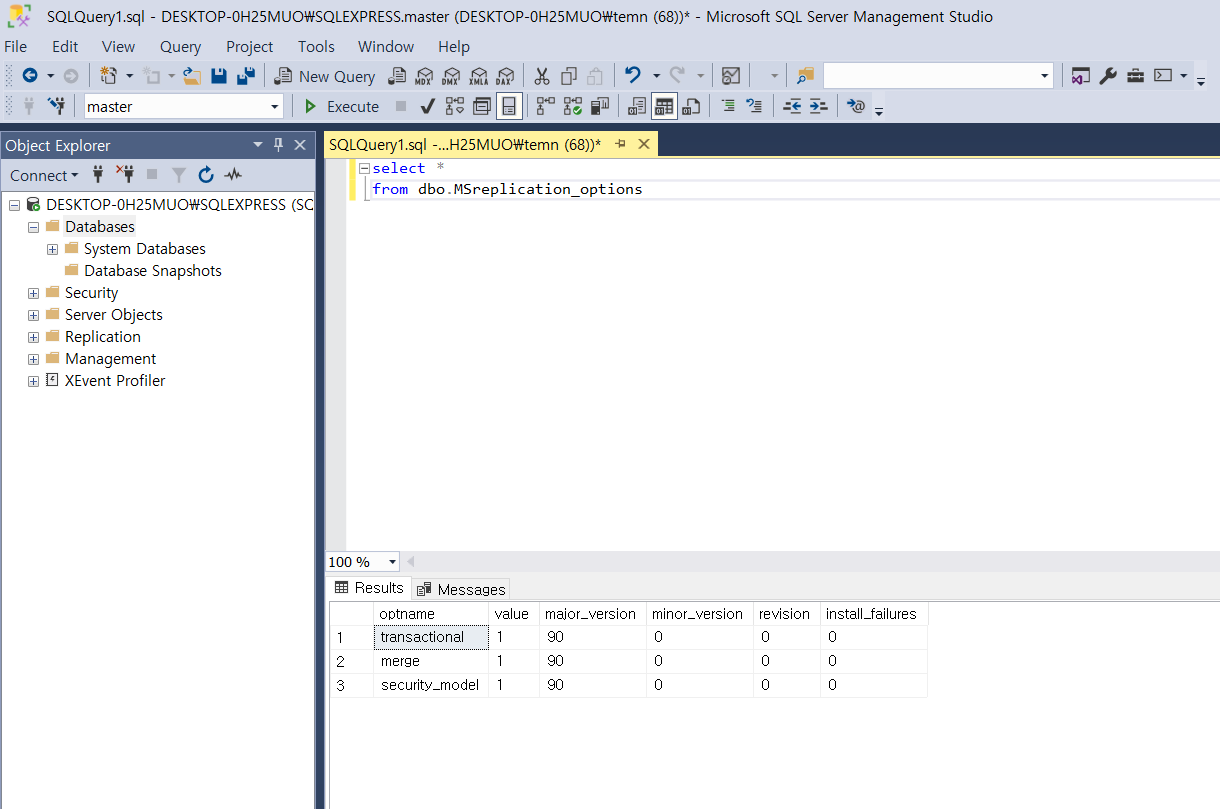The height and width of the screenshot is (809, 1220).
Task: Open the File menu
Action: [16, 46]
